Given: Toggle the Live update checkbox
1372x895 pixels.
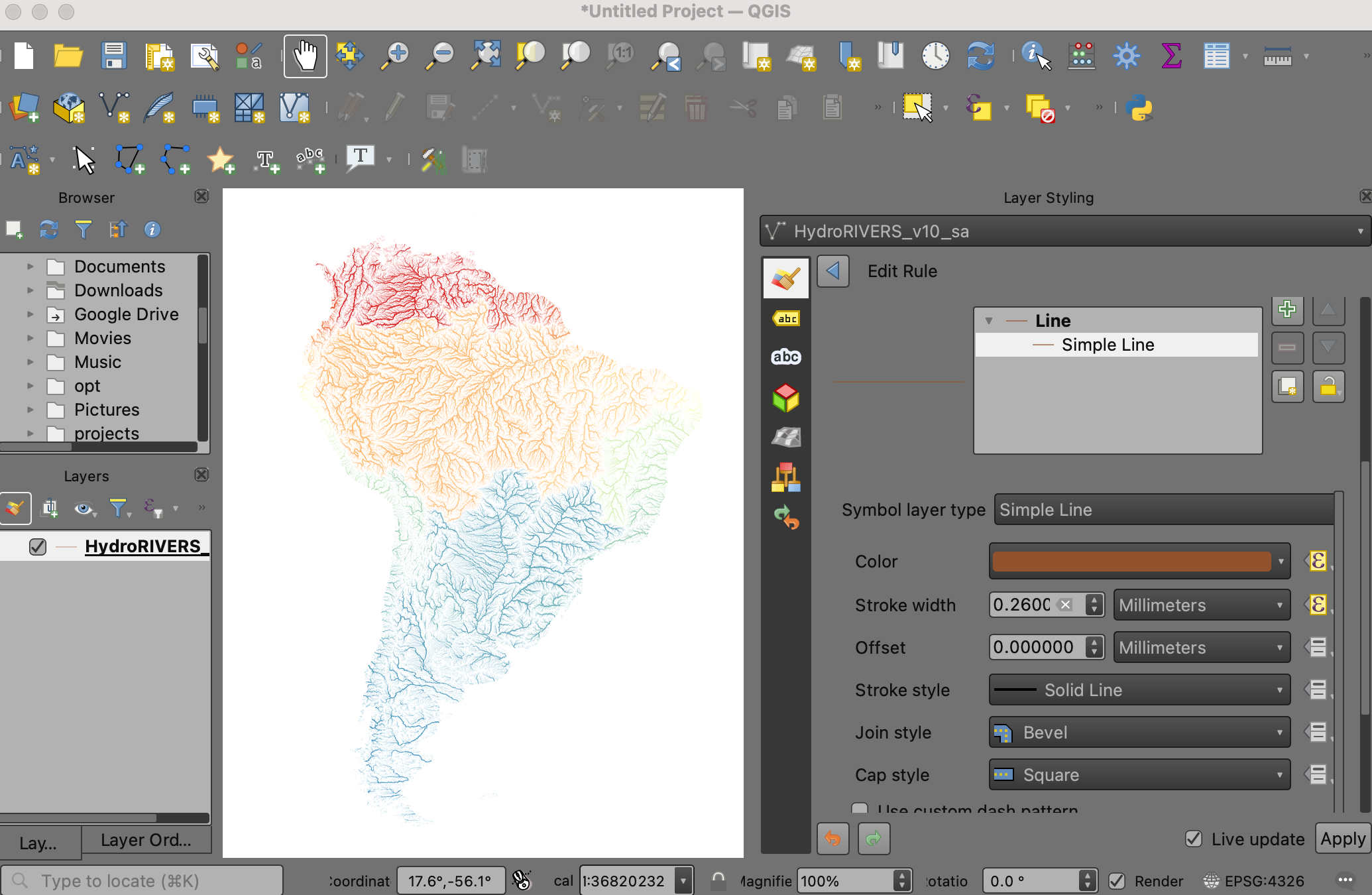Looking at the screenshot, I should (1194, 839).
